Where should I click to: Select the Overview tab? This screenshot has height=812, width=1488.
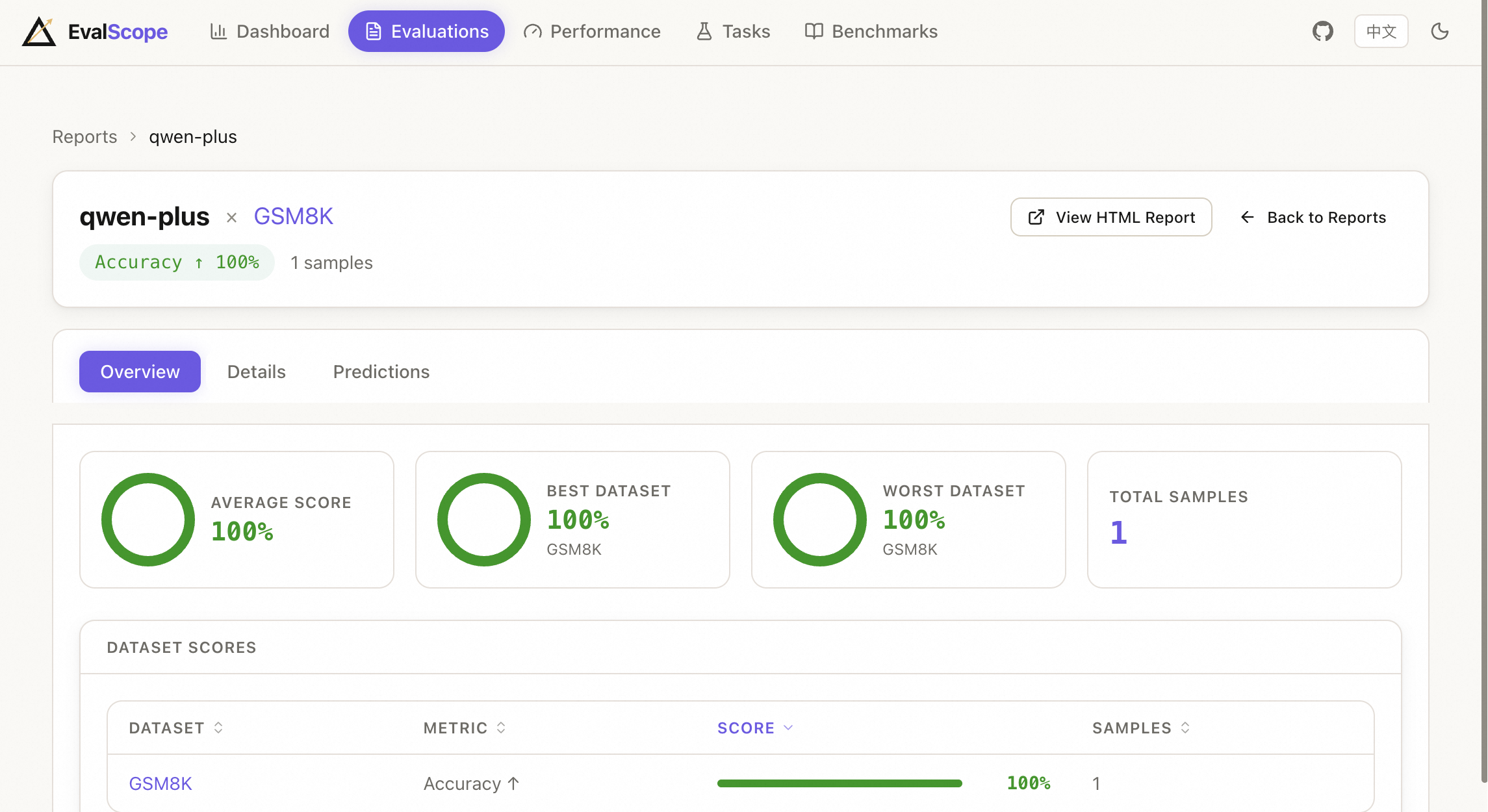click(x=140, y=372)
